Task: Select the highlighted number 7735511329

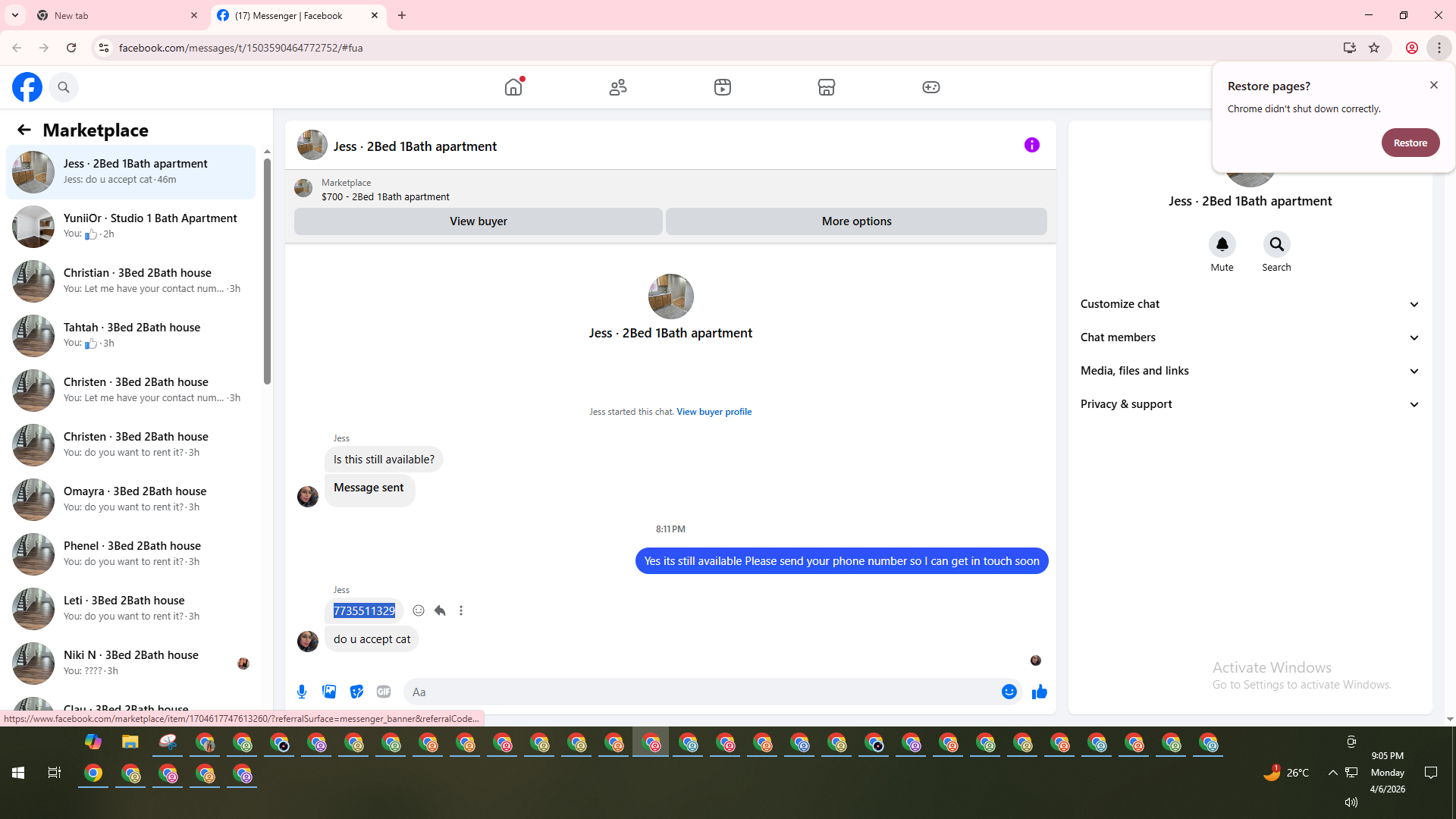Action: tap(364, 611)
